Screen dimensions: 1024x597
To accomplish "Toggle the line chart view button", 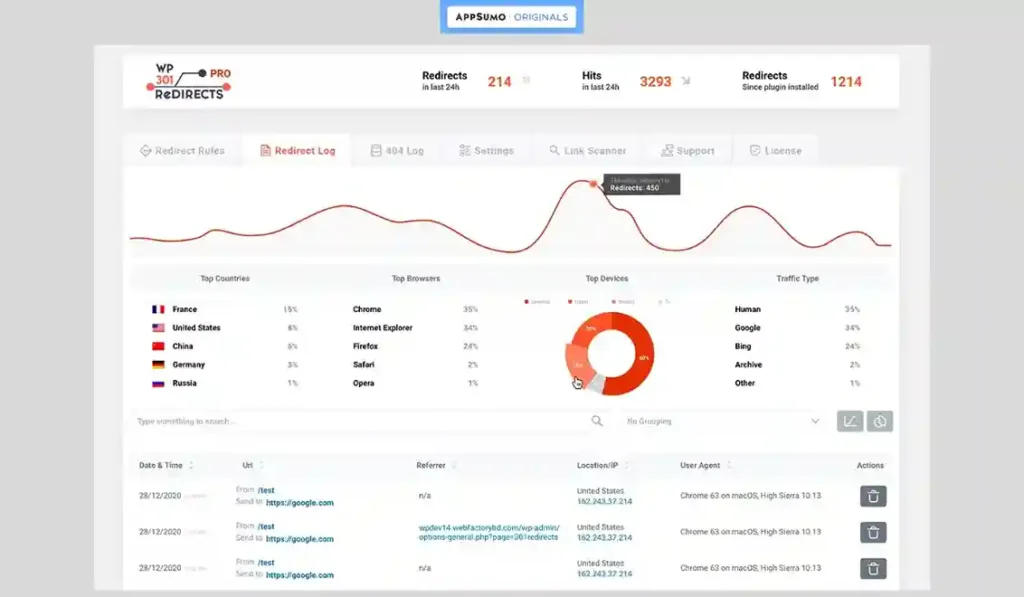I will 849,421.
